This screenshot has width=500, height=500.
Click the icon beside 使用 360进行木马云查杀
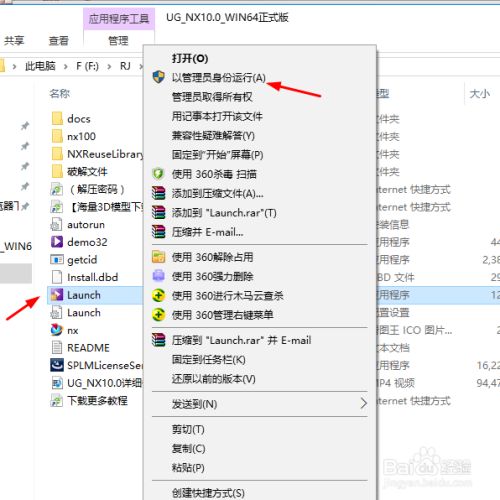point(158,295)
